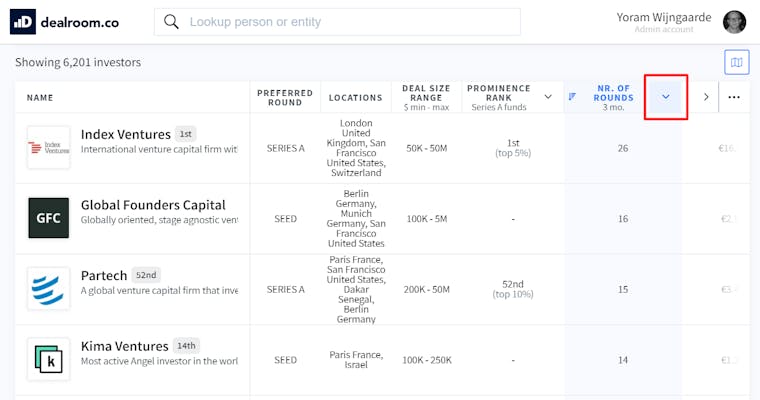This screenshot has width=760, height=400.
Task: Open the Global Founders Capital link
Action: [153, 205]
